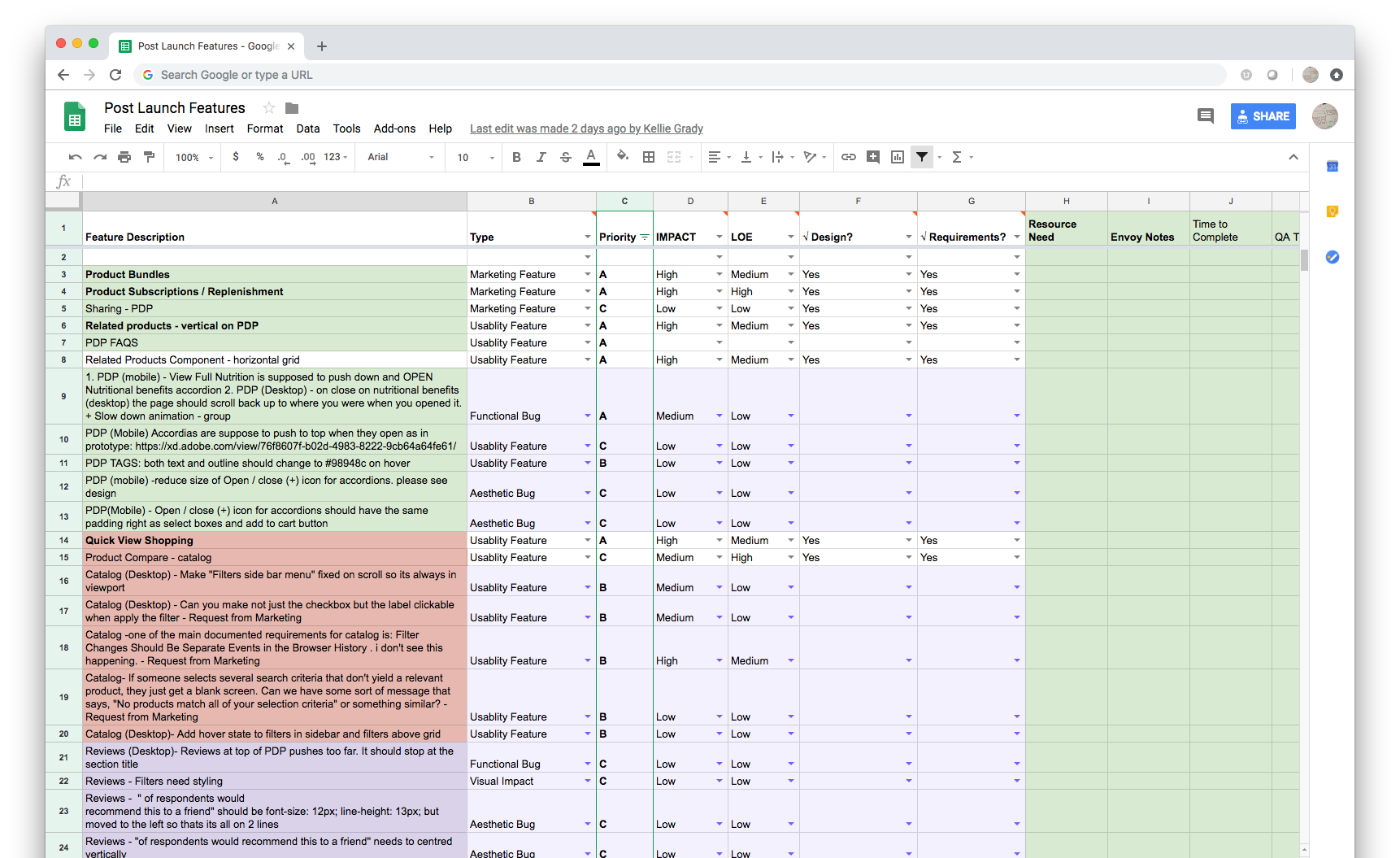The height and width of the screenshot is (858, 1400).
Task: Toggle strikethrough formatting
Action: 566,157
